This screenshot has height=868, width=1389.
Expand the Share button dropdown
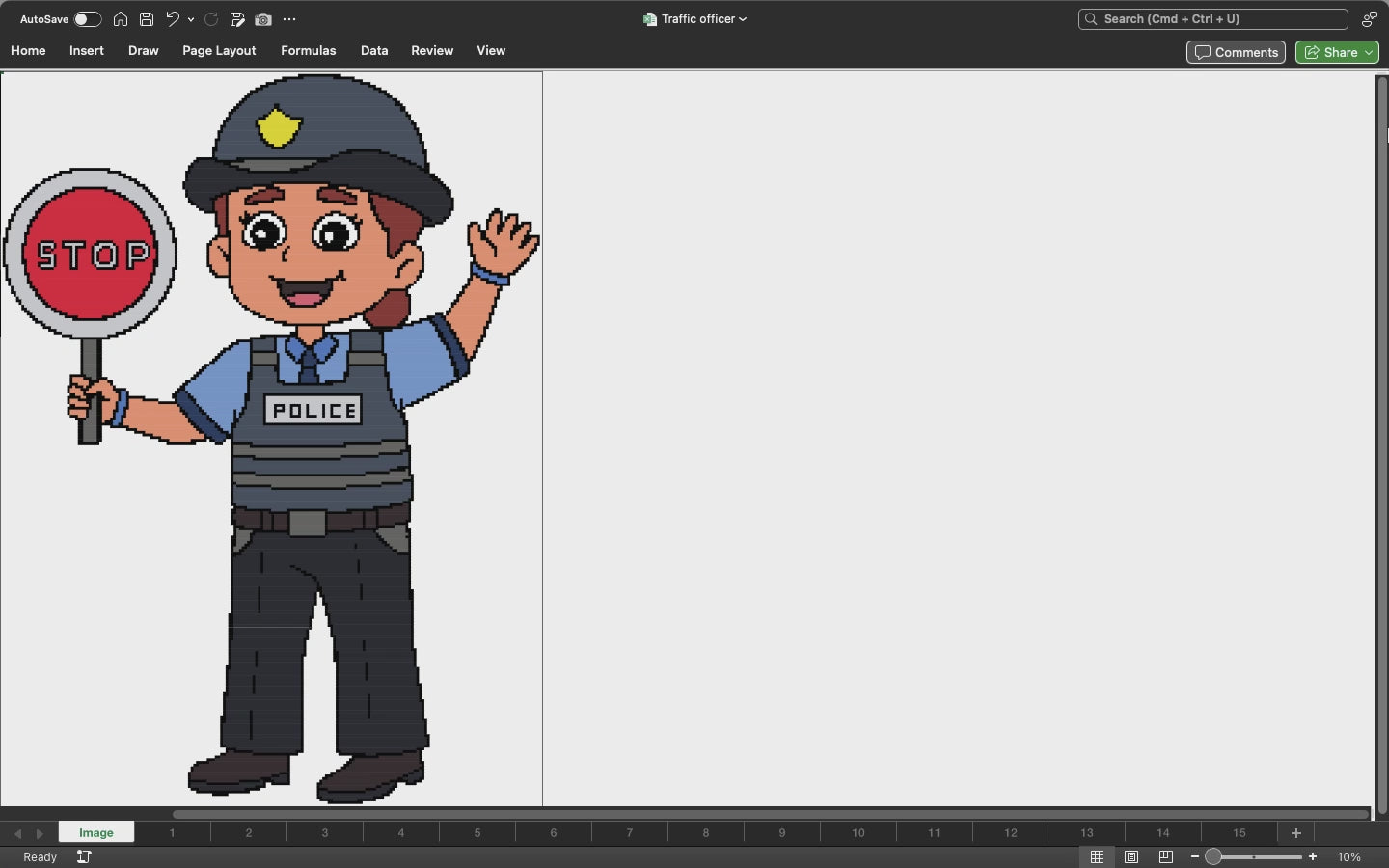click(x=1368, y=52)
